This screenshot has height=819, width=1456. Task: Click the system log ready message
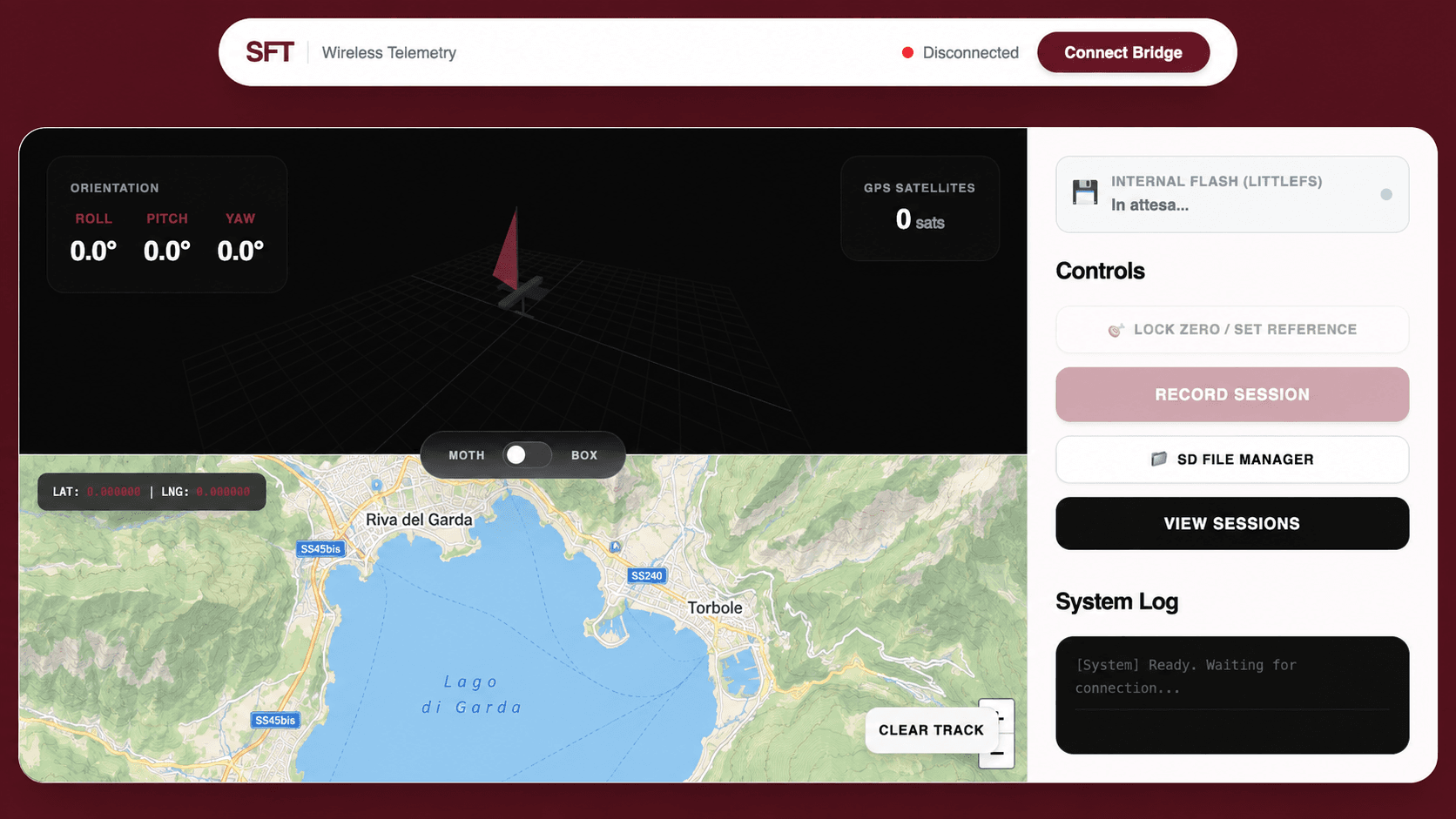1186,676
